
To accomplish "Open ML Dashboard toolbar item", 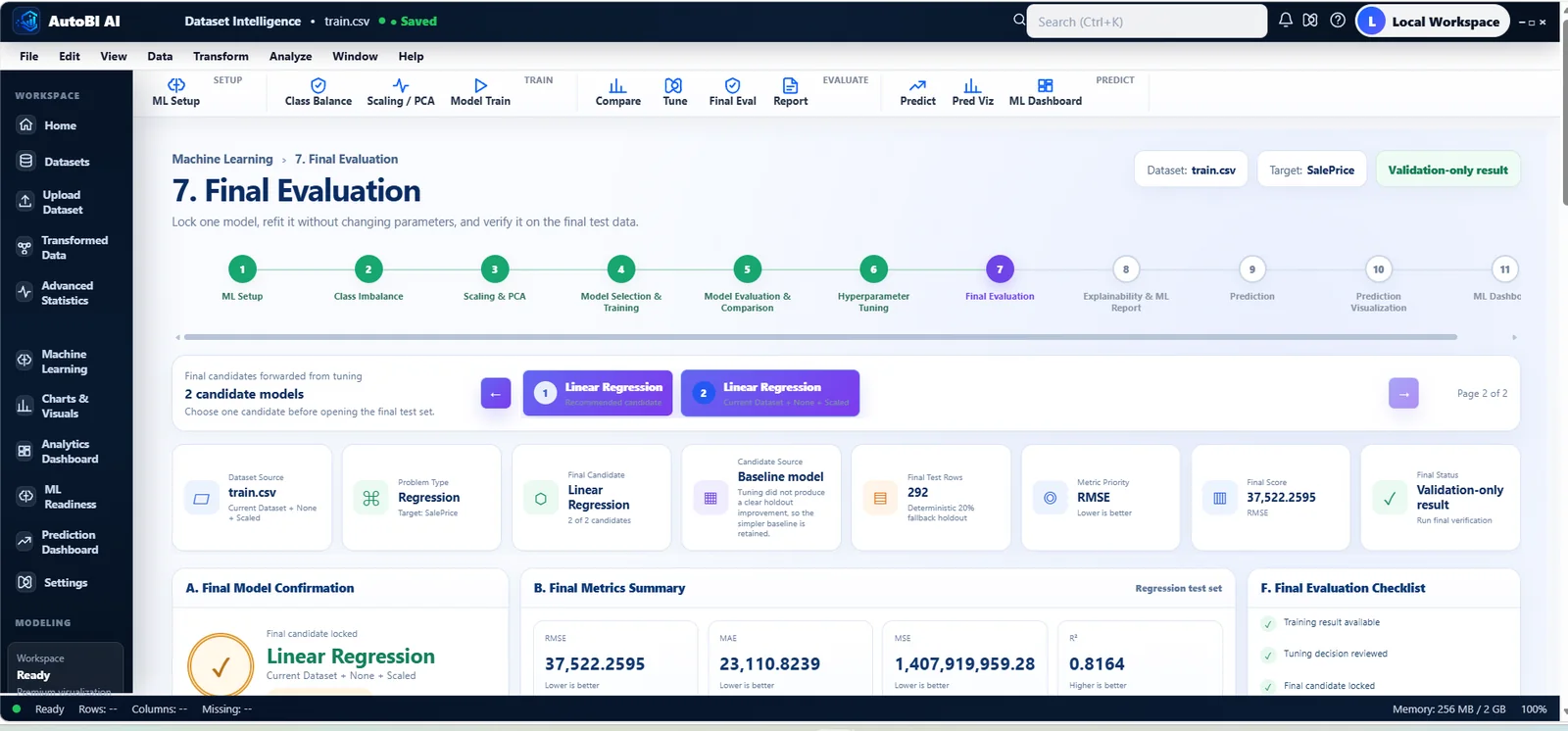I will click(1046, 92).
